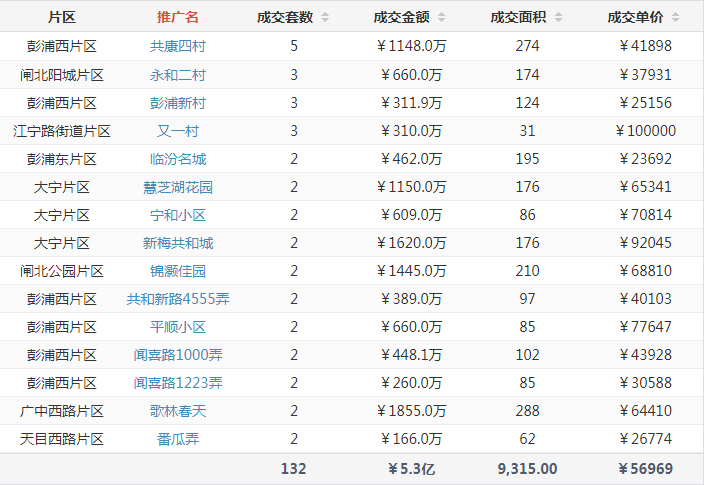704x485 pixels.
Task: Select the ￥26774 unit price cell
Action: tap(646, 439)
